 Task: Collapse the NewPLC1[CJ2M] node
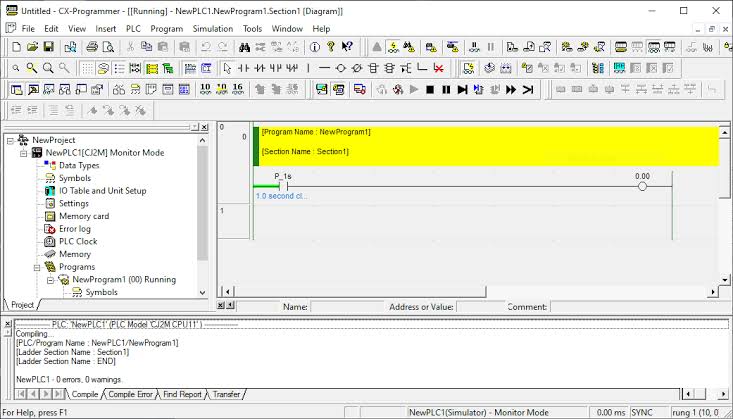(24, 153)
